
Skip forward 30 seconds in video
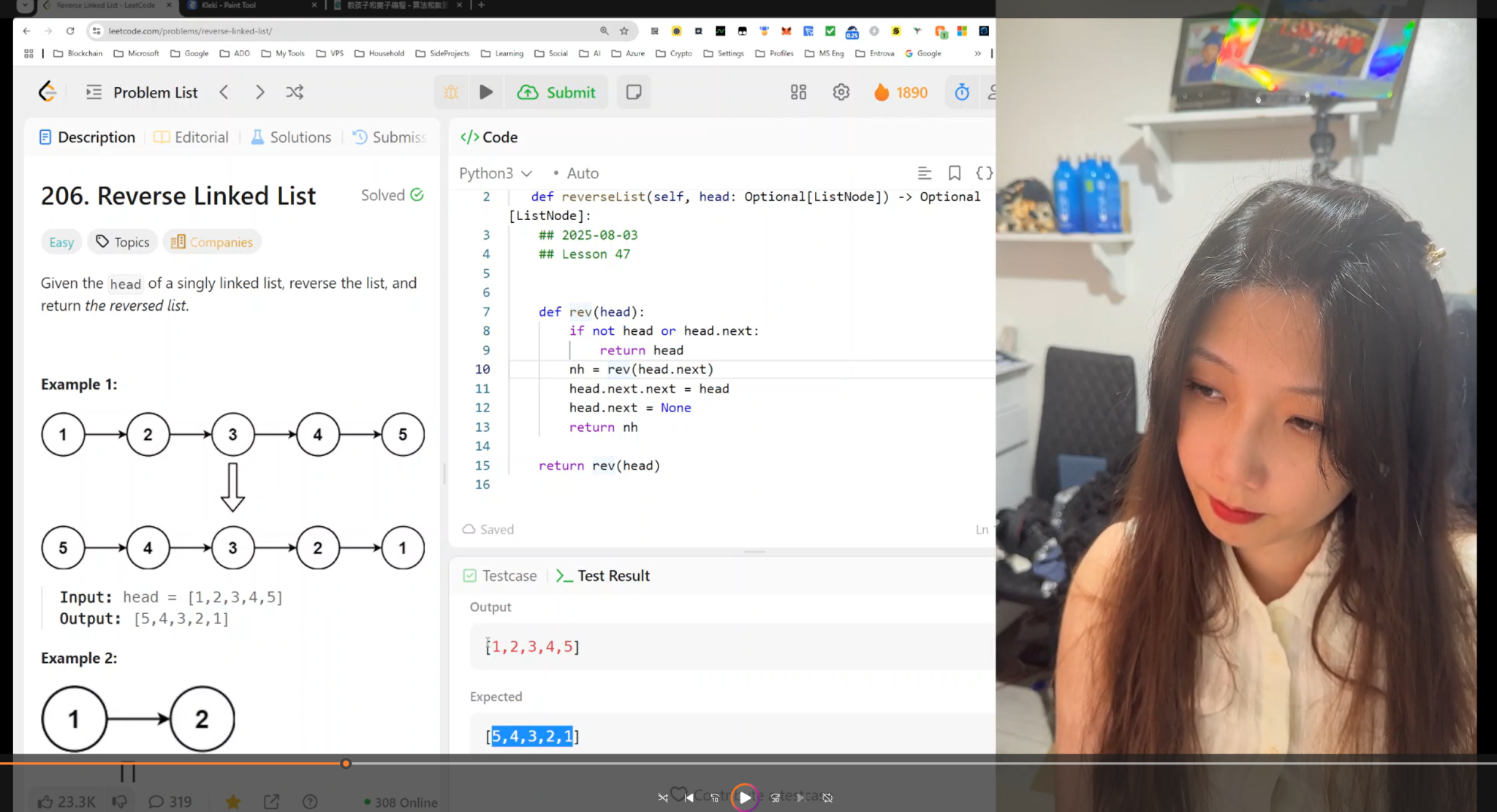[775, 797]
